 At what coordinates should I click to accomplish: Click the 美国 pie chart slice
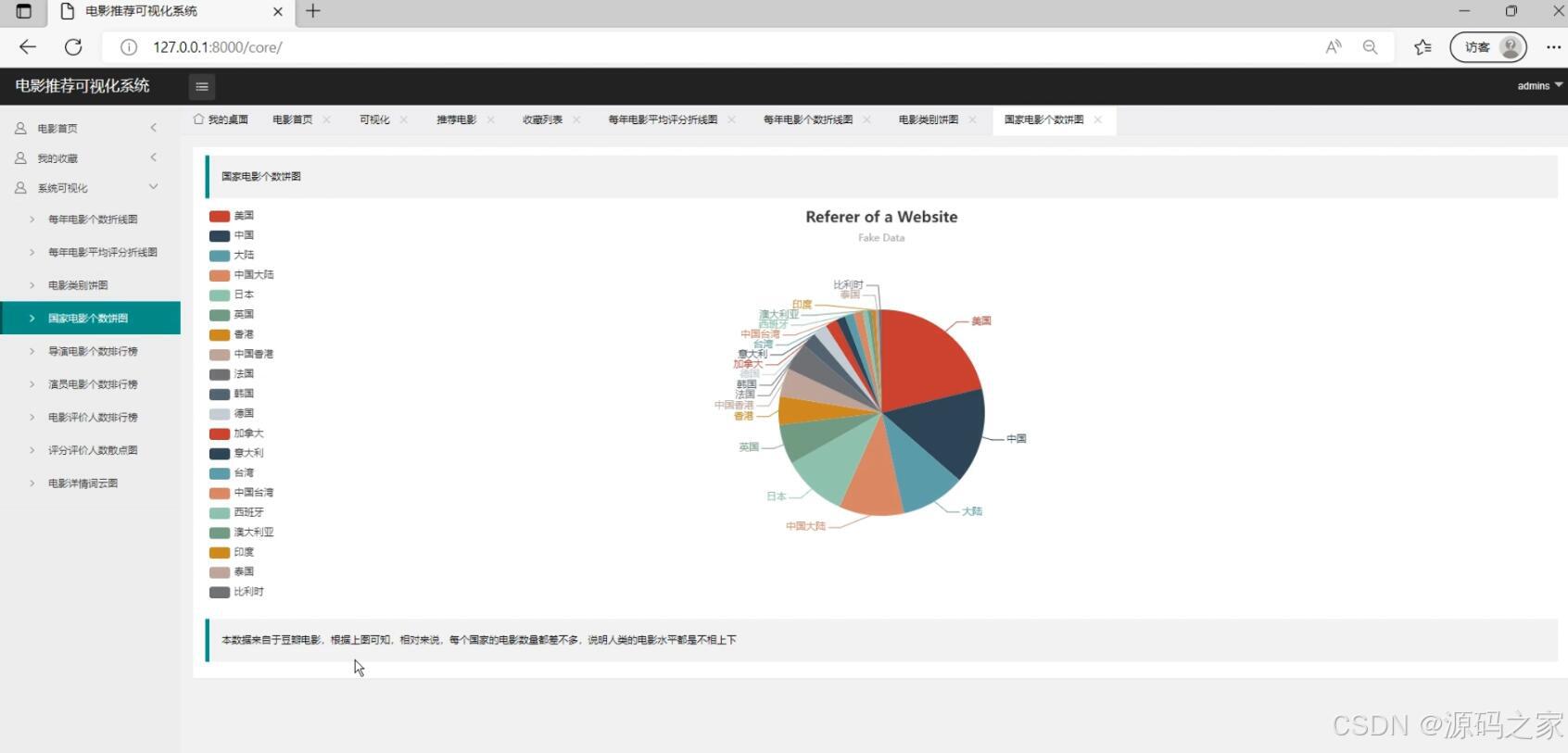point(927,361)
